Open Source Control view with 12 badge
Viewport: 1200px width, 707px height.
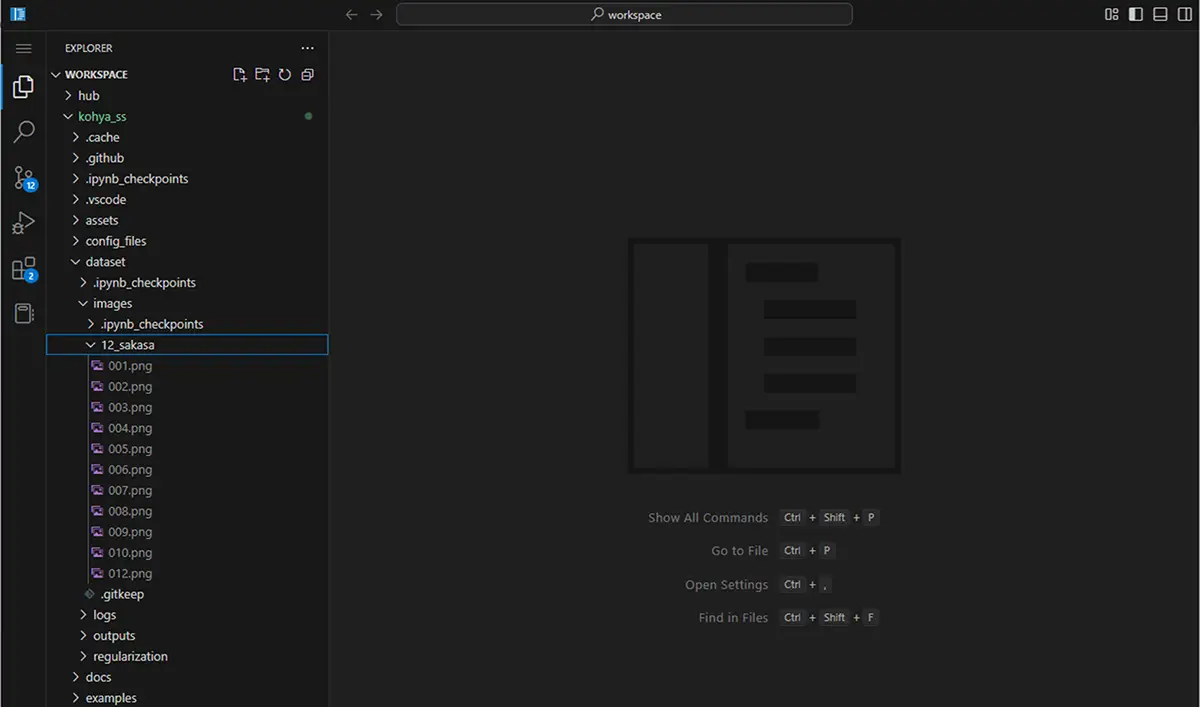[24, 179]
